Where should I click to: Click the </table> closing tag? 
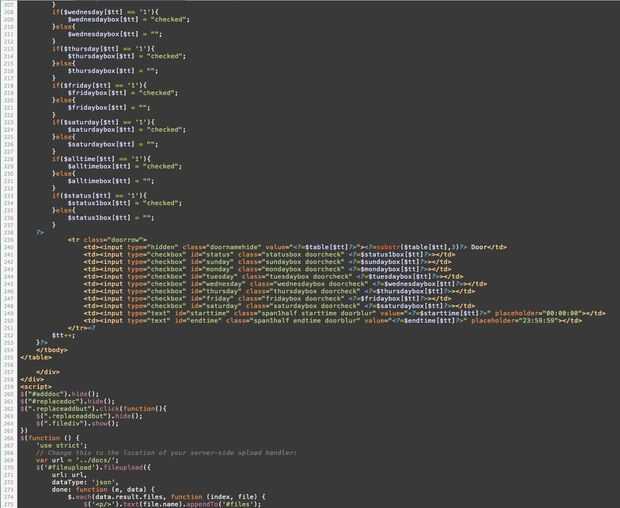[36, 357]
